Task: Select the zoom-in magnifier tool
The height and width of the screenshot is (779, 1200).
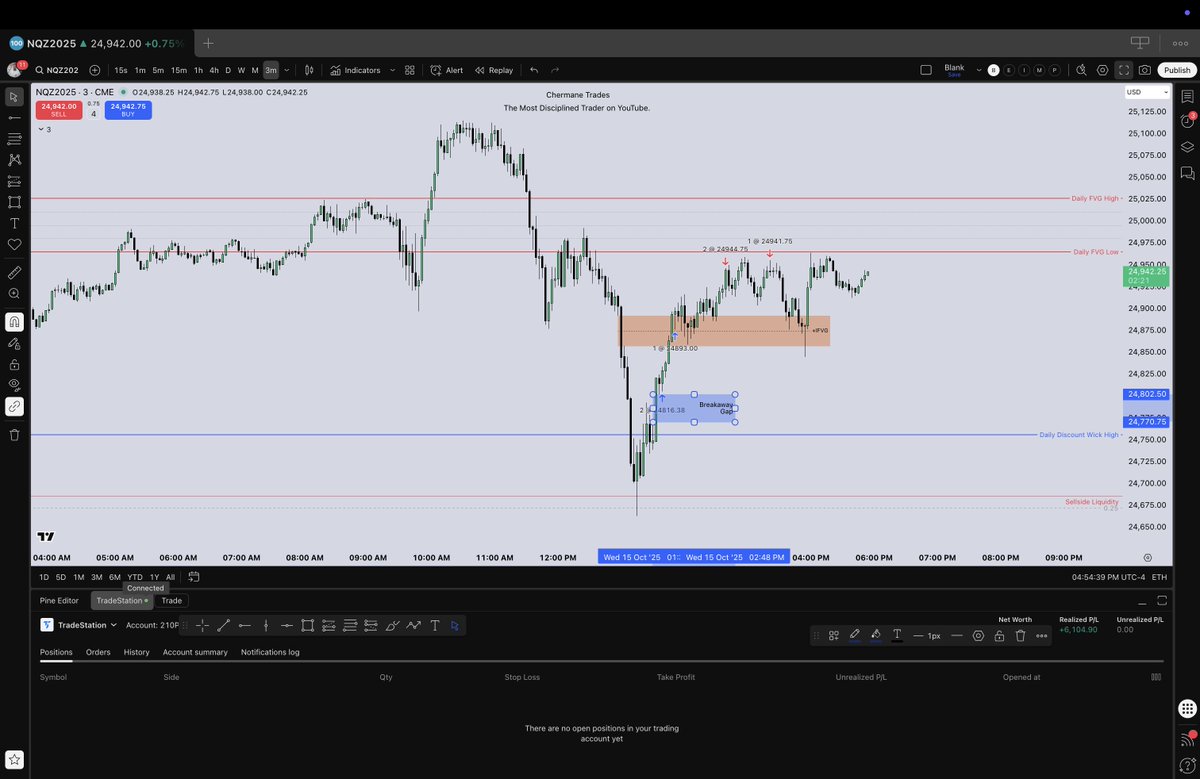Action: point(14,293)
